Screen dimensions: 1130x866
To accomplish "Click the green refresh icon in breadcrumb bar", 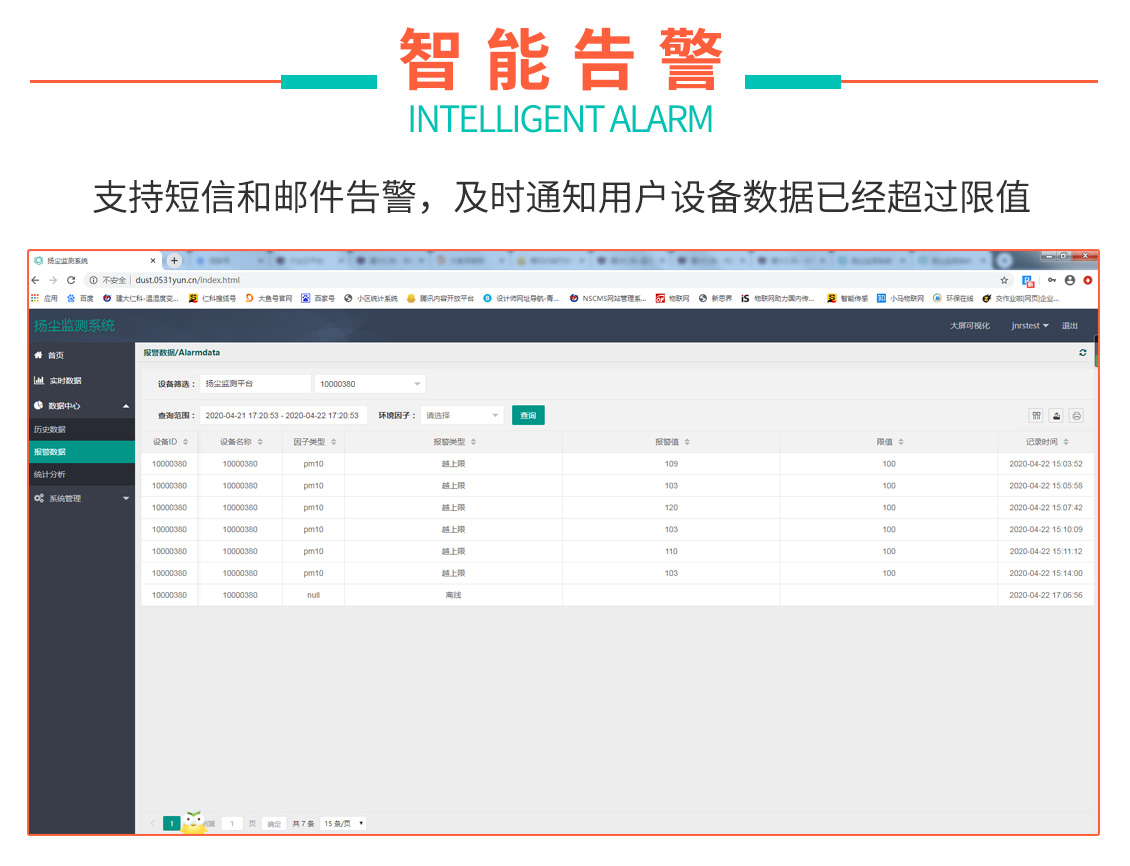I will [1082, 353].
